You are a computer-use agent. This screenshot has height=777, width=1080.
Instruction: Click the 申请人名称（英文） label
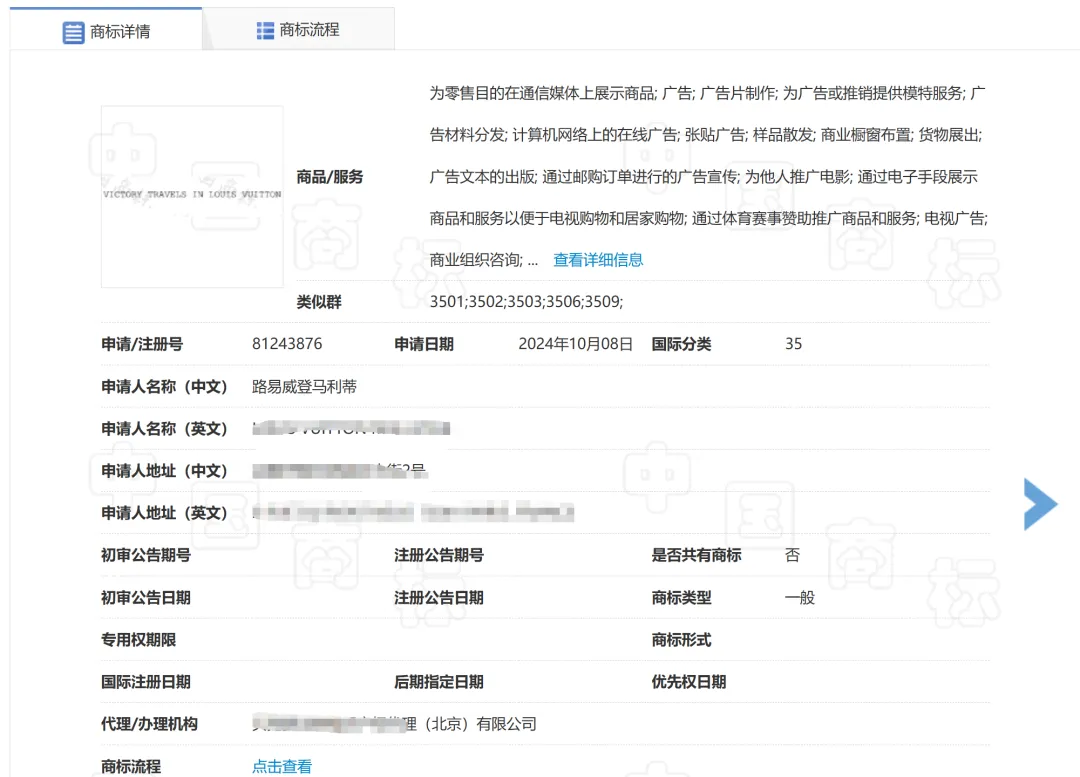(164, 428)
